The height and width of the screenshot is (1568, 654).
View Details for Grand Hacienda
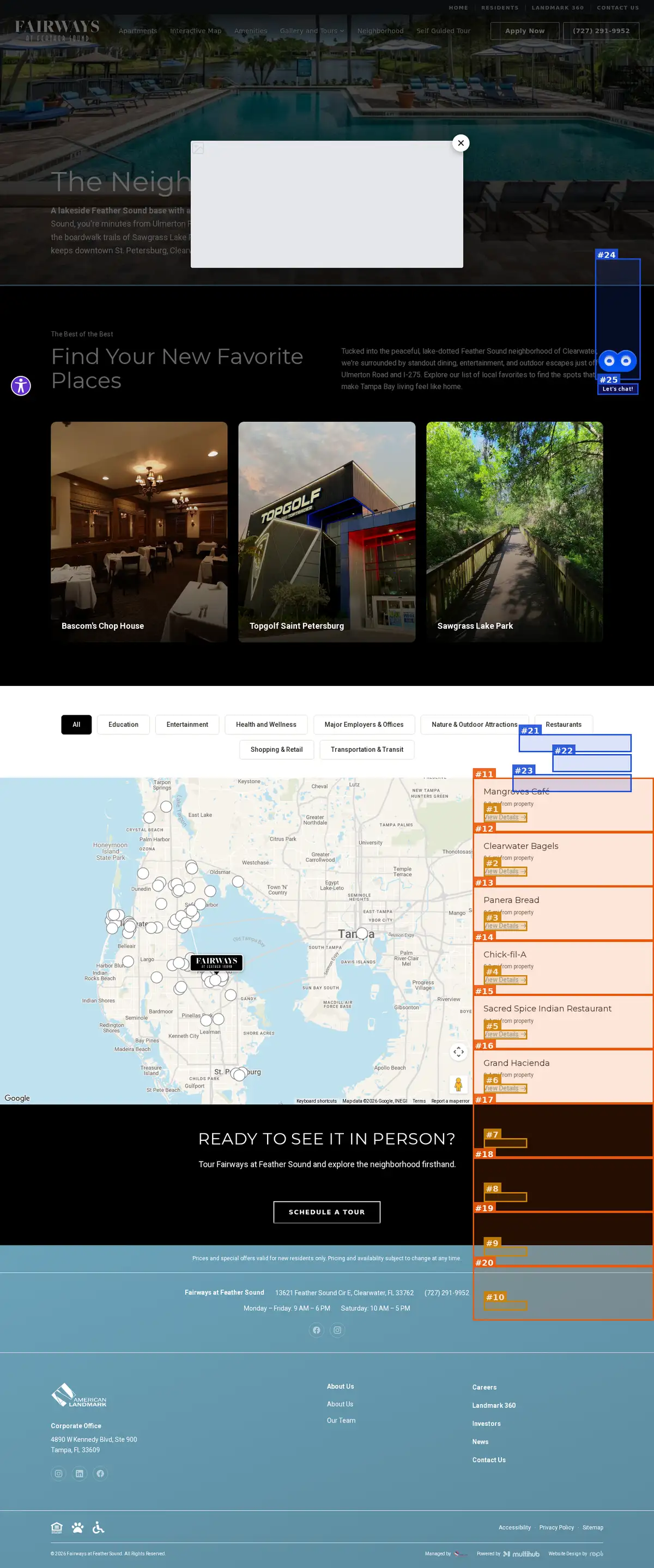tap(505, 1089)
